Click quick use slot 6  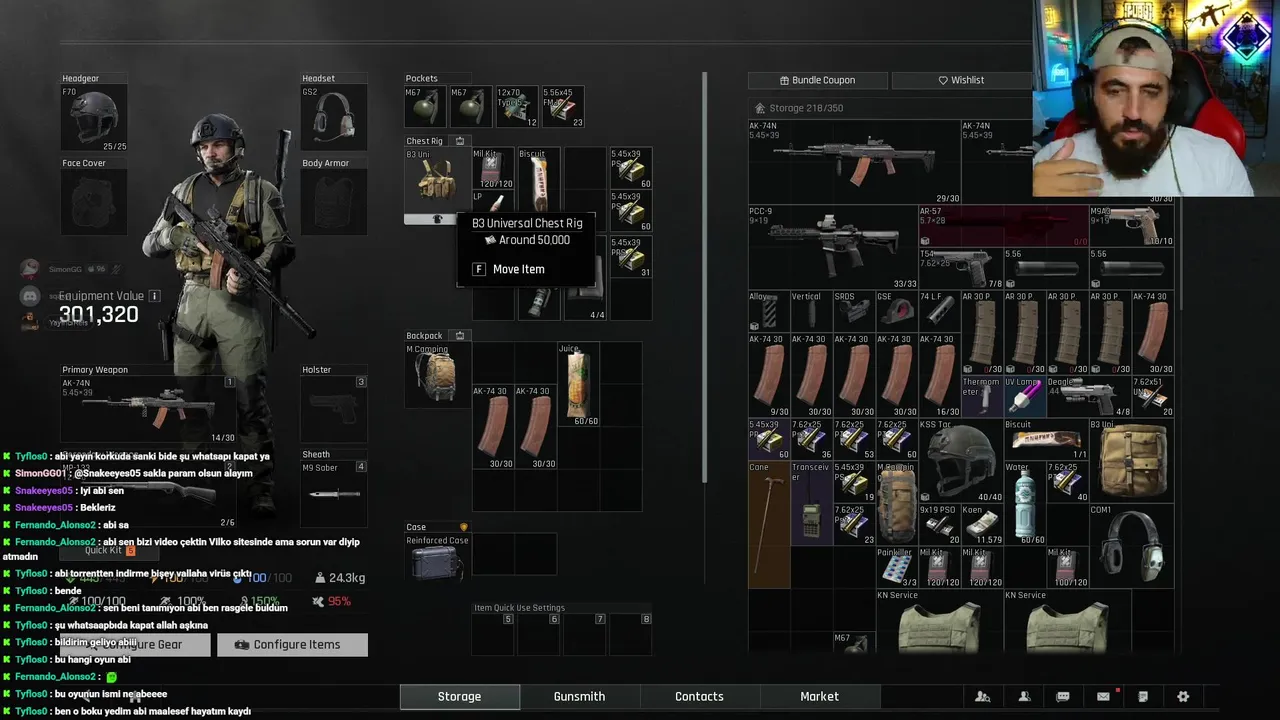coord(538,634)
